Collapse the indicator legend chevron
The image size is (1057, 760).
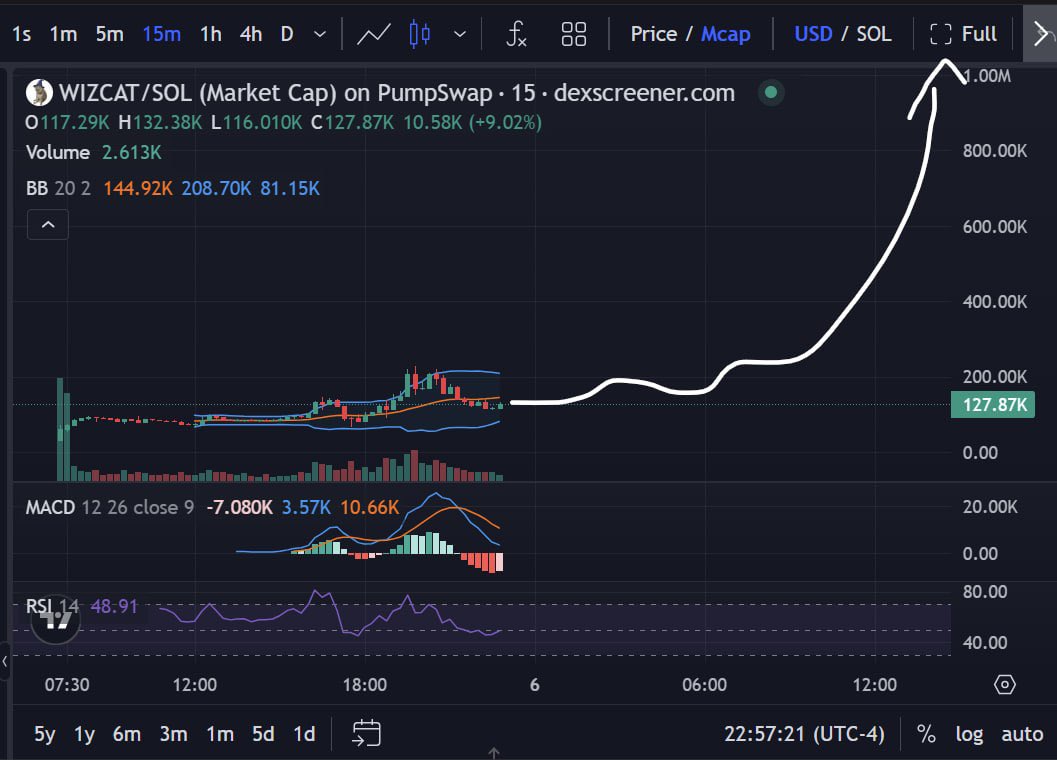pos(48,225)
